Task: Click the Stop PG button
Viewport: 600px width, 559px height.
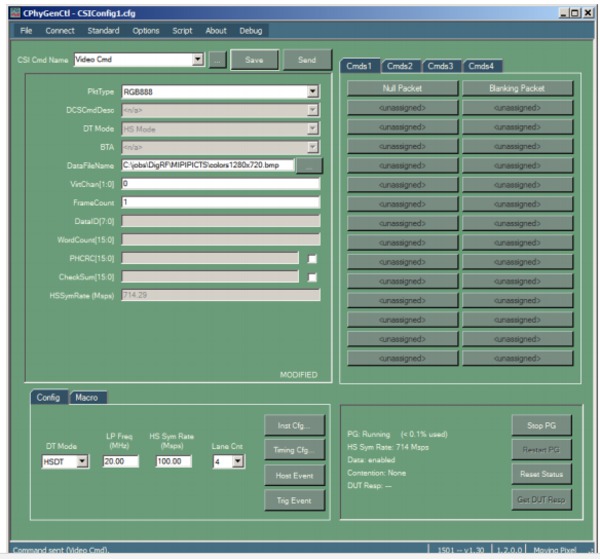Action: point(541,425)
